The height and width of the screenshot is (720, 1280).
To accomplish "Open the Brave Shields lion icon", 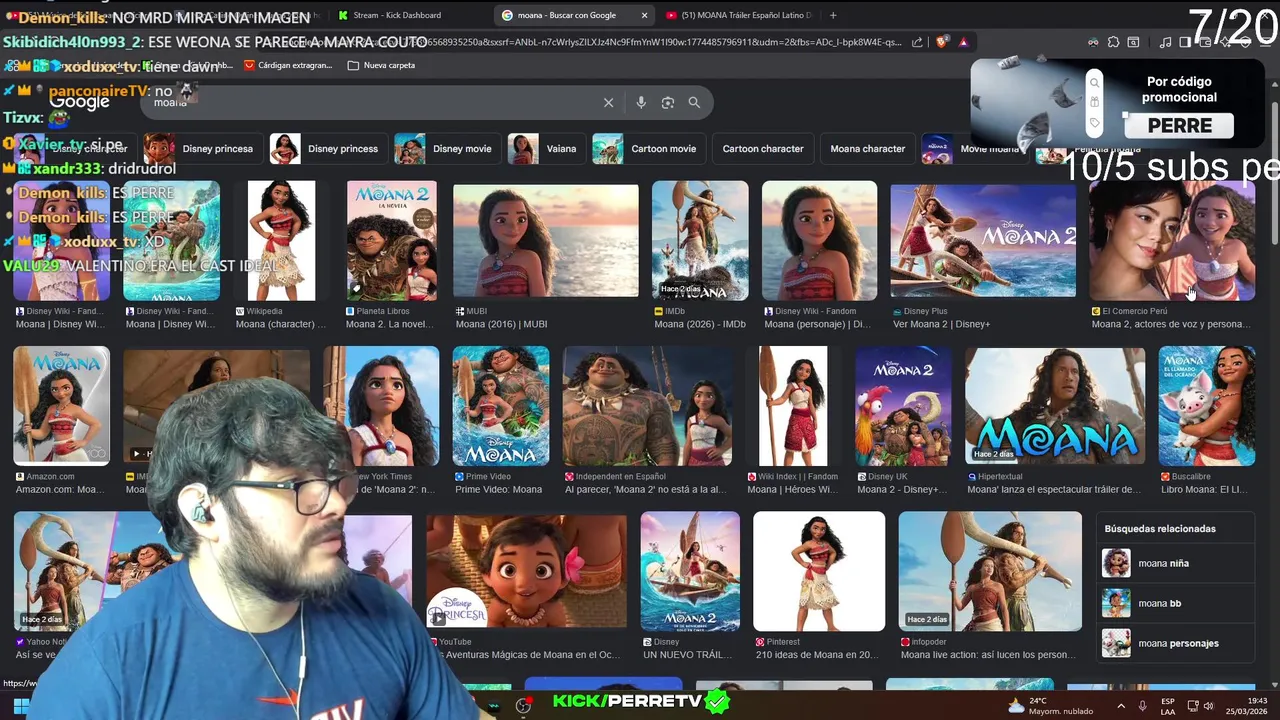I will click(943, 42).
